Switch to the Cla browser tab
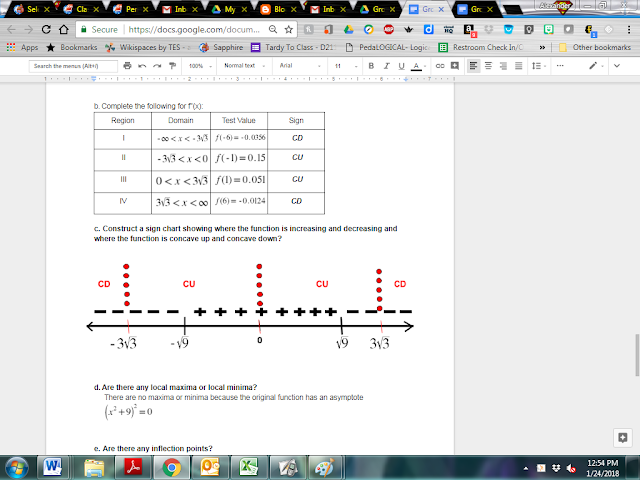Screen dimensions: 640x480 click(81, 9)
